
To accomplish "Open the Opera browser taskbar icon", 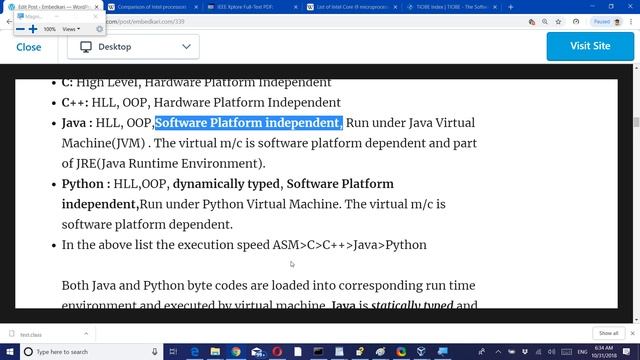I will [x=277, y=351].
